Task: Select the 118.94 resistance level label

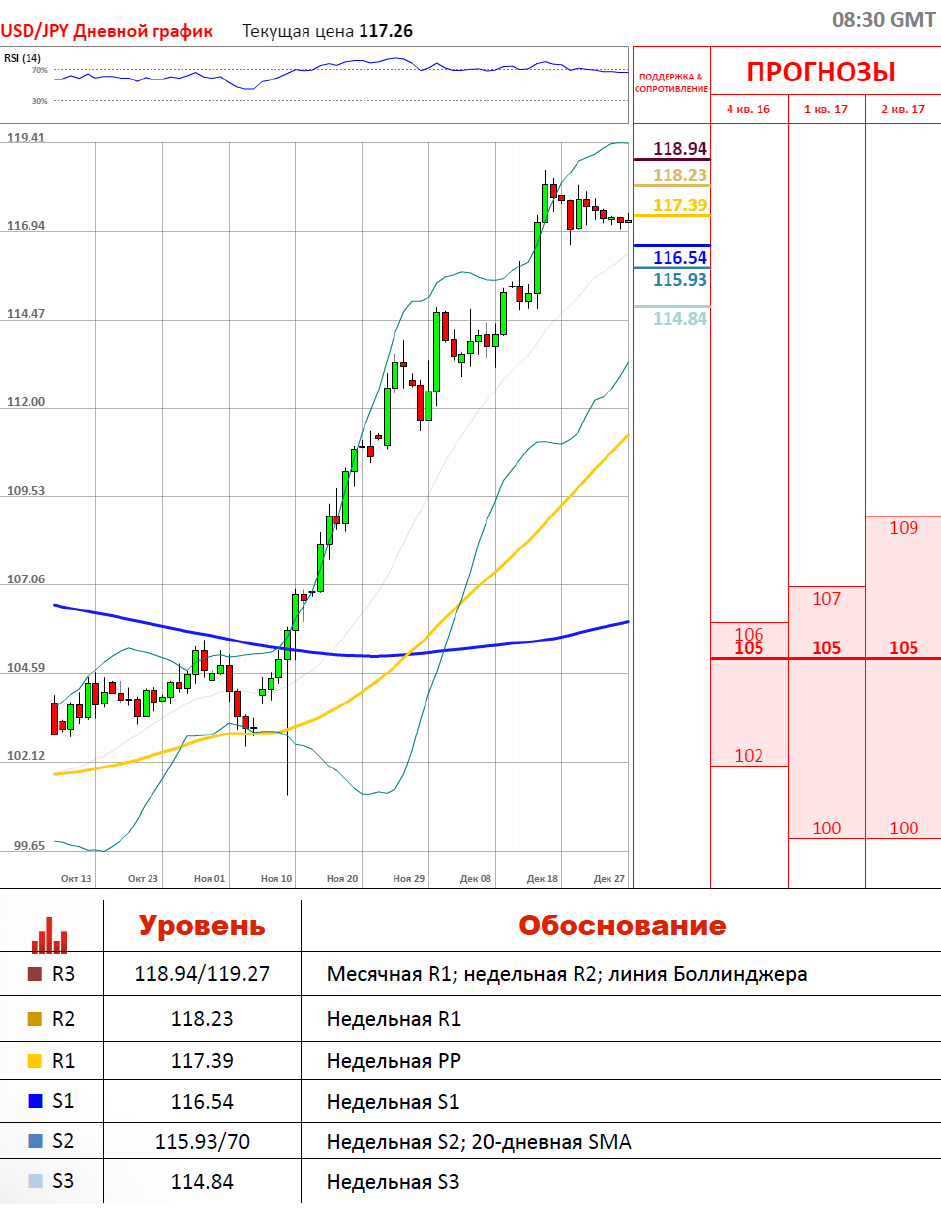Action: [680, 149]
